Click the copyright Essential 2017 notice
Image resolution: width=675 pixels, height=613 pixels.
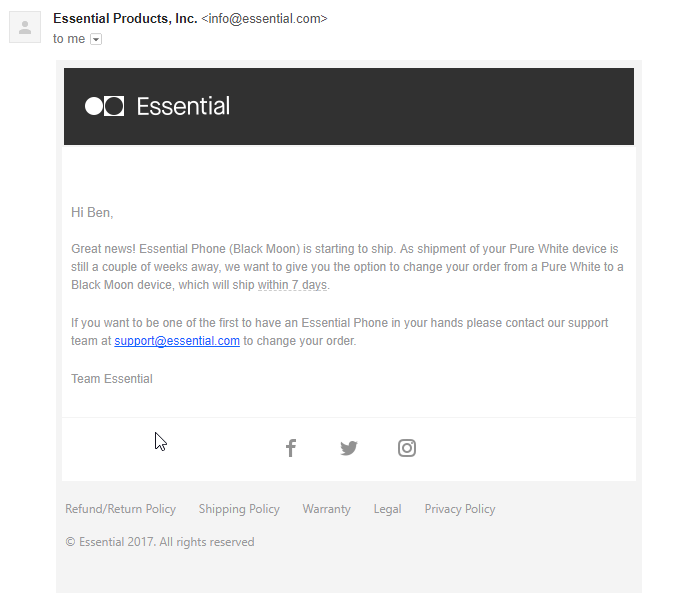[160, 542]
